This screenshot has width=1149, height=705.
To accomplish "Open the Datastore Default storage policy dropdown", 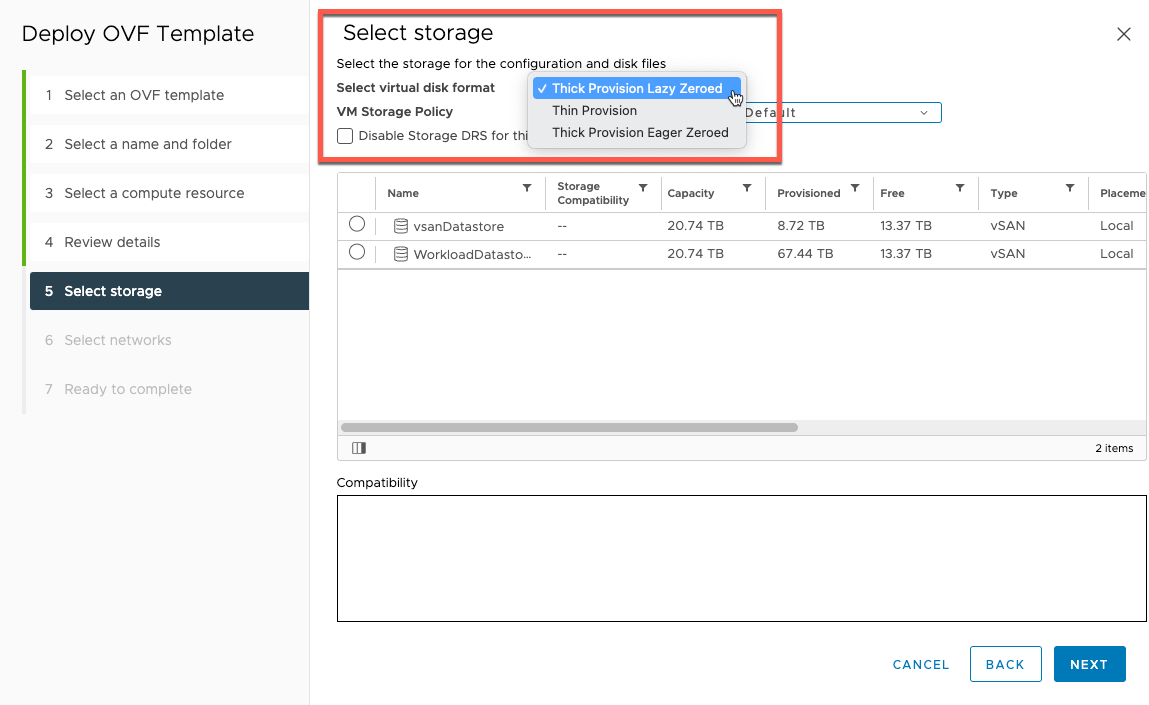I will tap(923, 112).
